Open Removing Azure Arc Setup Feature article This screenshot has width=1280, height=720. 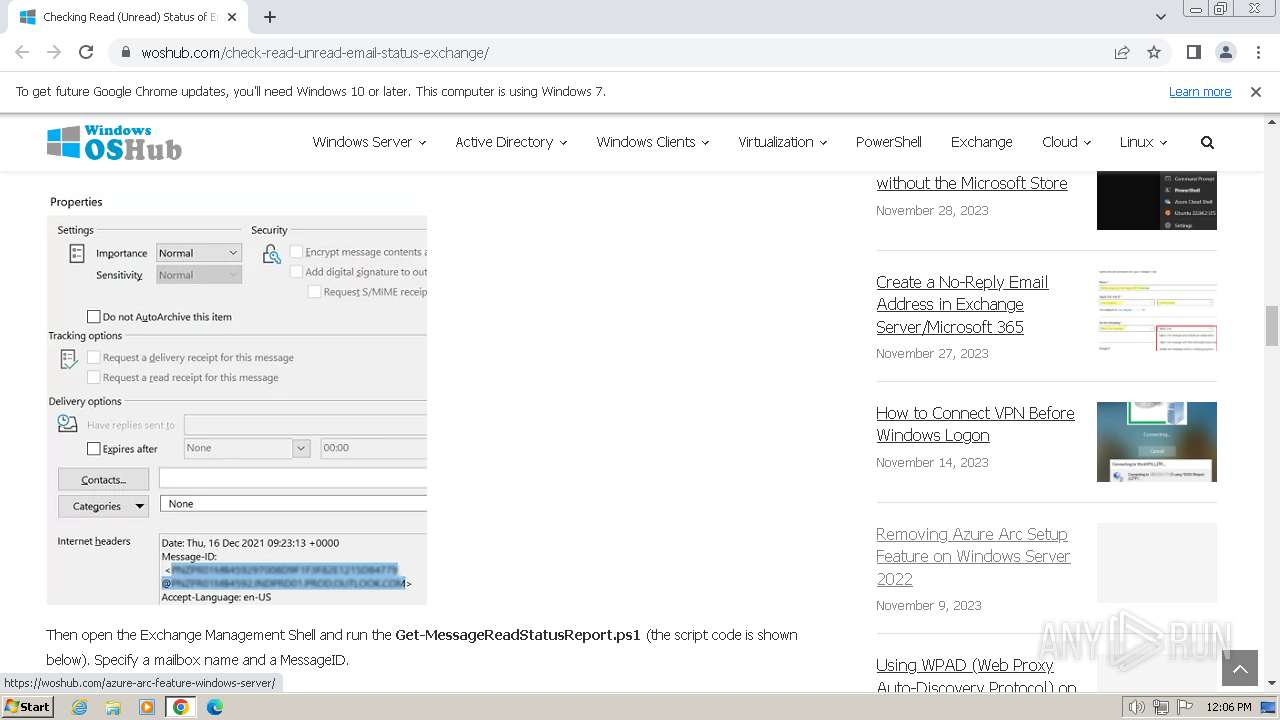[x=973, y=556]
